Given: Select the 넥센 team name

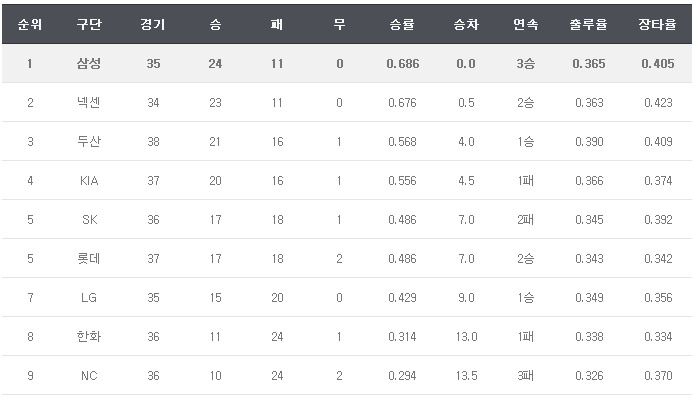Looking at the screenshot, I should click(x=88, y=102).
